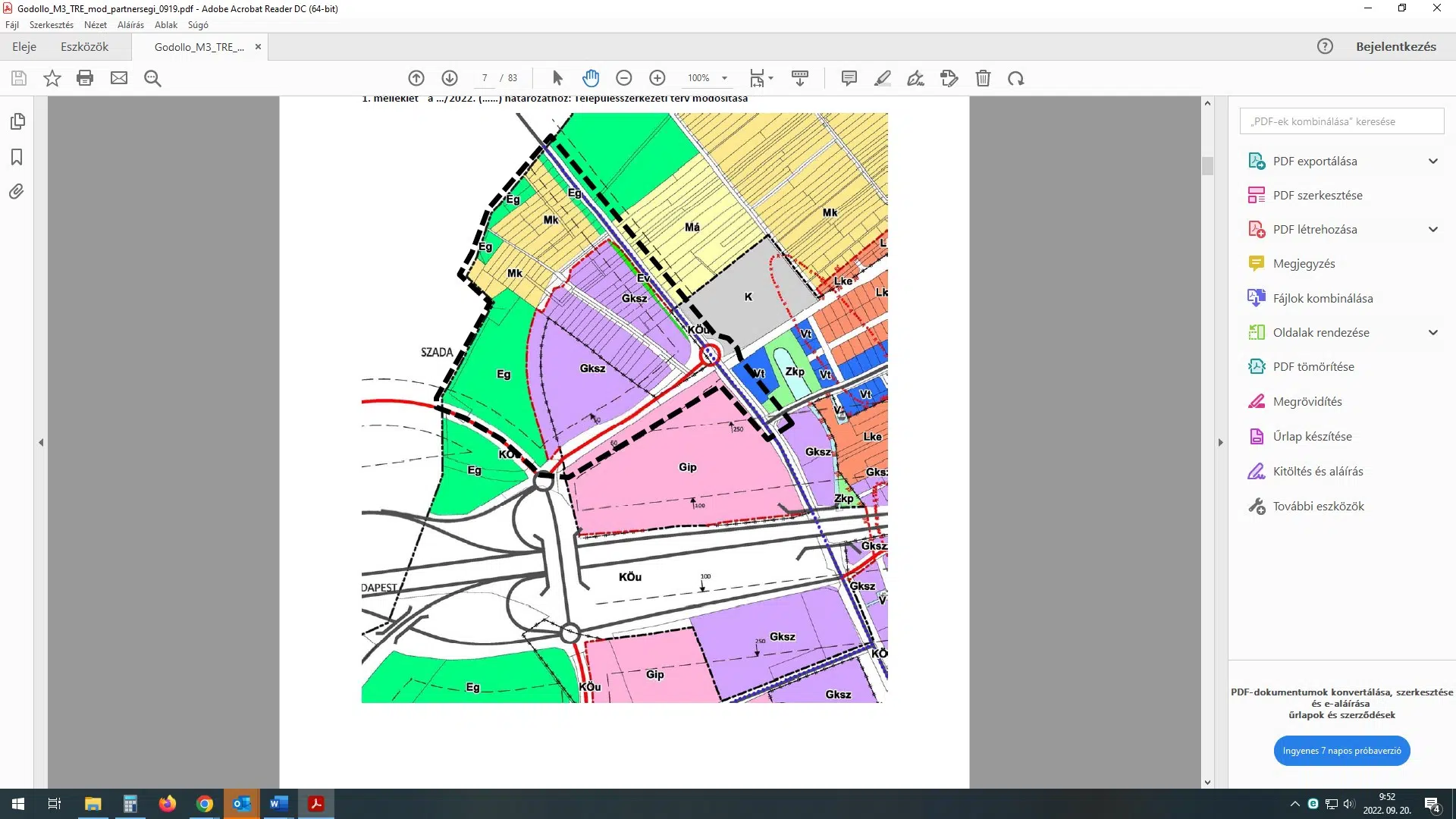Star this file as favorite
Screen dimensions: 1456x819
pyautogui.click(x=52, y=78)
